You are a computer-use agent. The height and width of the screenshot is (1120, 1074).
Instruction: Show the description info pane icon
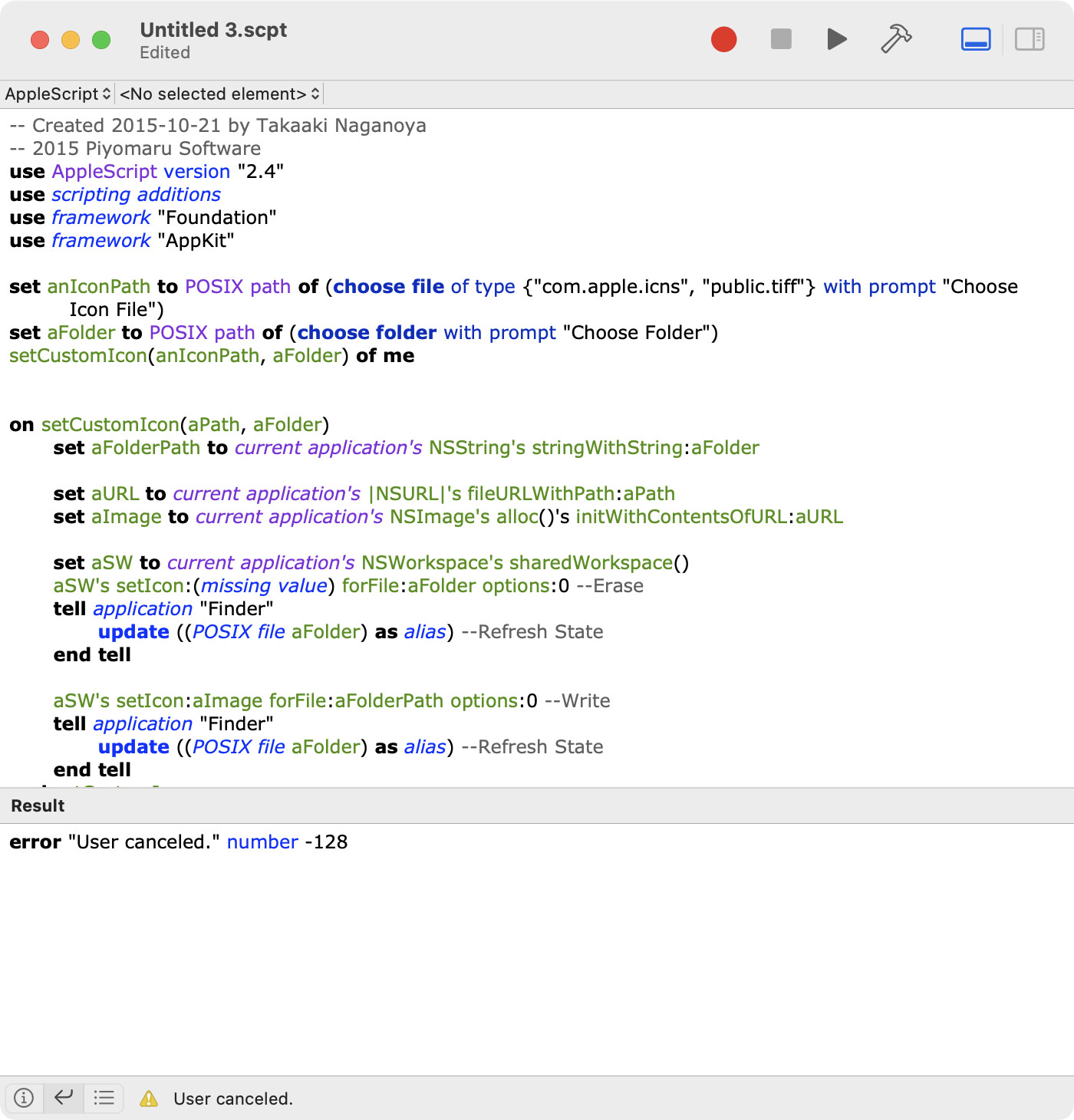(x=25, y=1098)
